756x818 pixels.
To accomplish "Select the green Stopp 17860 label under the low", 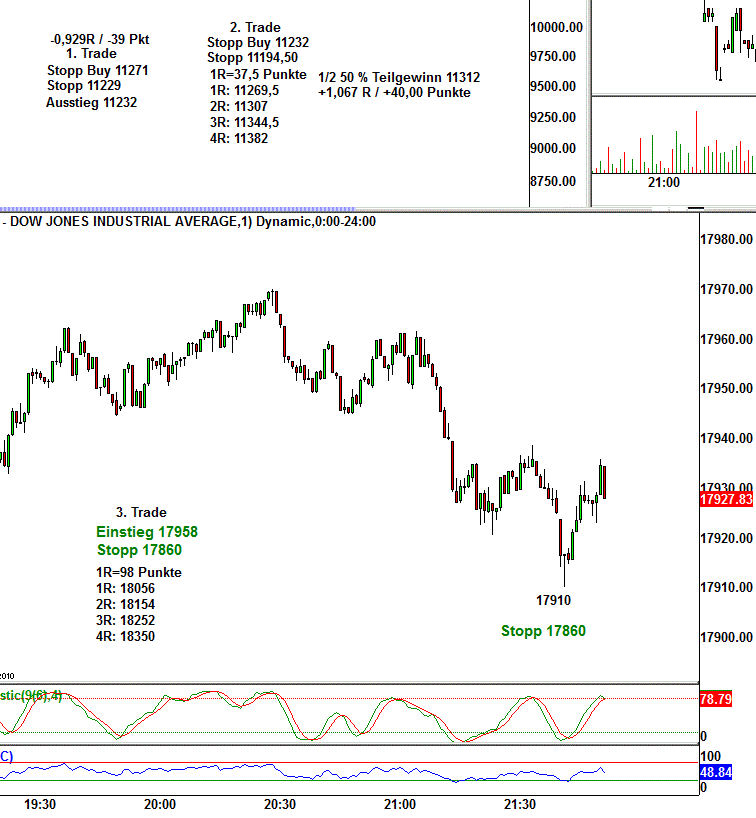I will [x=543, y=631].
